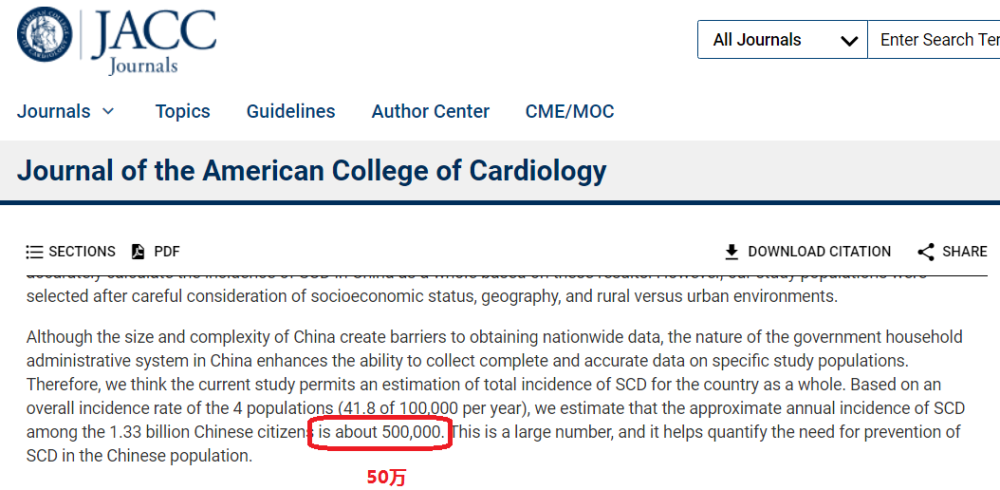The width and height of the screenshot is (1000, 490).
Task: Click the PDF document icon
Action: [138, 252]
